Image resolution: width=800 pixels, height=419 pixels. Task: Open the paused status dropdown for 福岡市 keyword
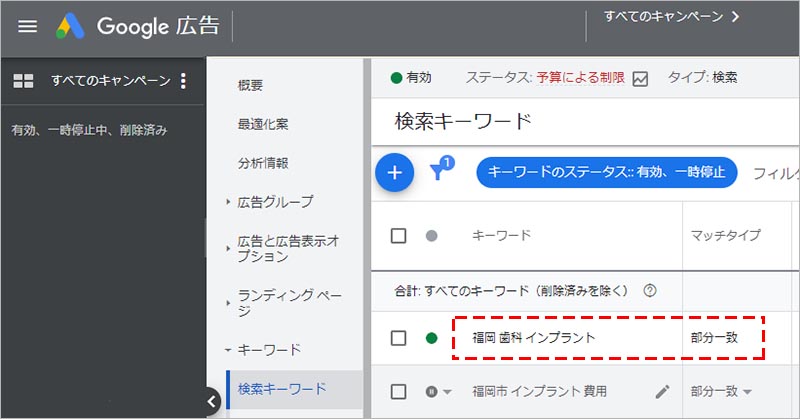coord(438,391)
